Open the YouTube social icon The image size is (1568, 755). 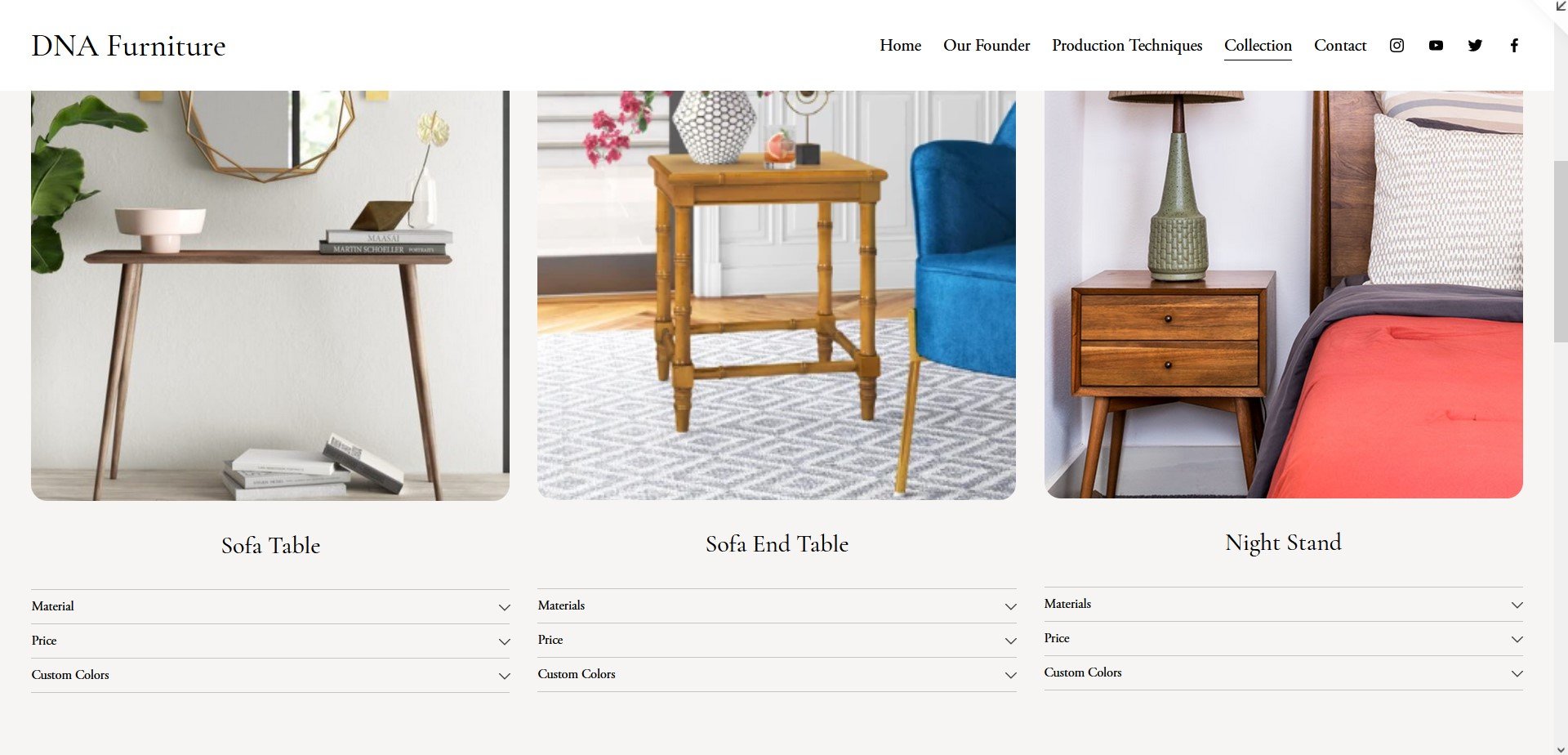pyautogui.click(x=1436, y=46)
